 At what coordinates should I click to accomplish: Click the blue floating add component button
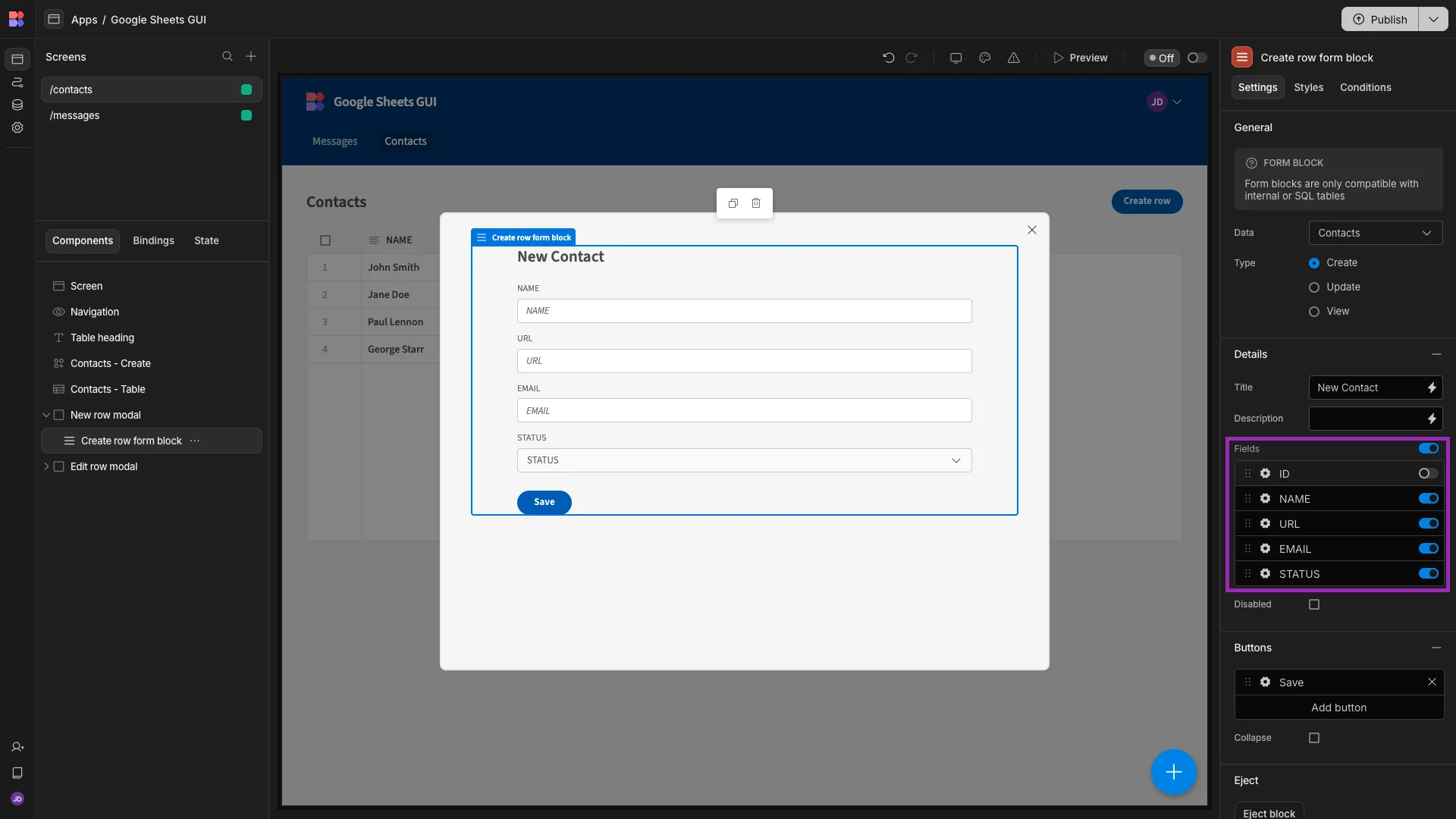click(1173, 772)
